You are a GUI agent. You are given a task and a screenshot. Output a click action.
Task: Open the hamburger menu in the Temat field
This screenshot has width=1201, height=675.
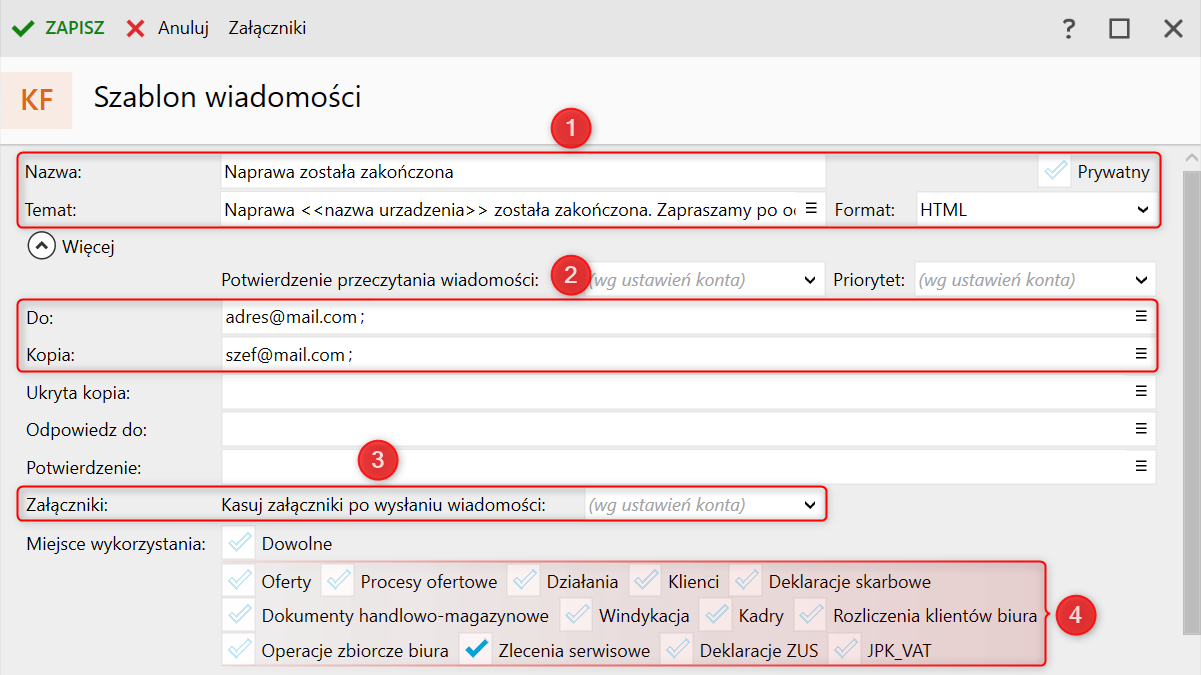tap(811, 208)
